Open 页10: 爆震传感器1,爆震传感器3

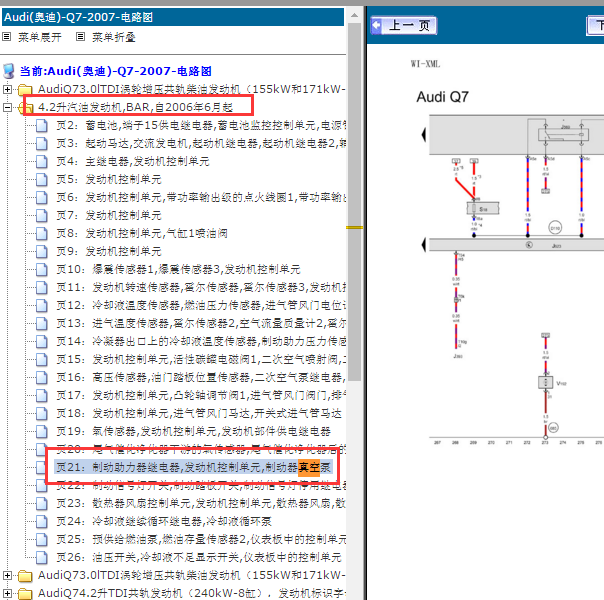tap(178, 270)
